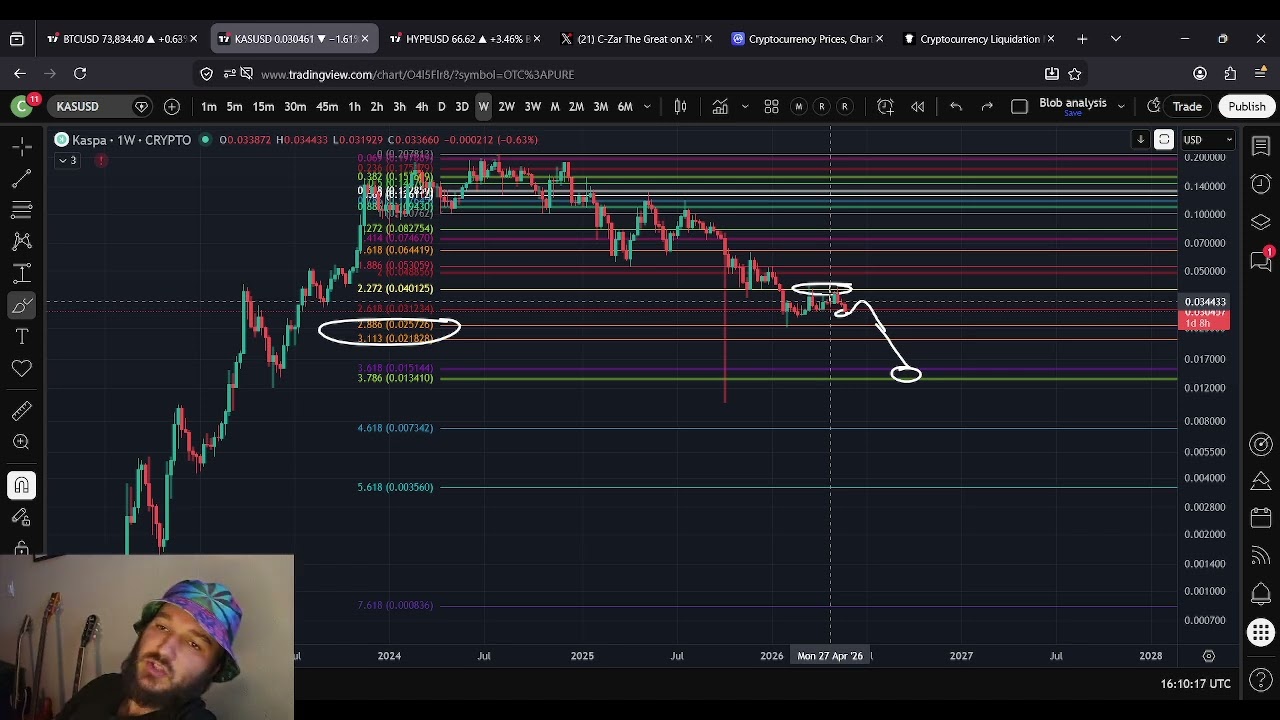Image resolution: width=1280 pixels, height=720 pixels.
Task: Open the layout setup square icon
Action: click(1019, 106)
